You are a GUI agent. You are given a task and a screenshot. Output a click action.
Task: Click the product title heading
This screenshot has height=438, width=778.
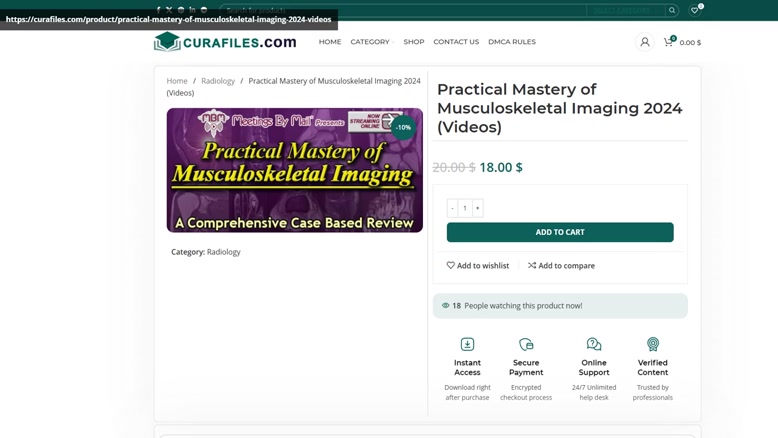pyautogui.click(x=560, y=108)
